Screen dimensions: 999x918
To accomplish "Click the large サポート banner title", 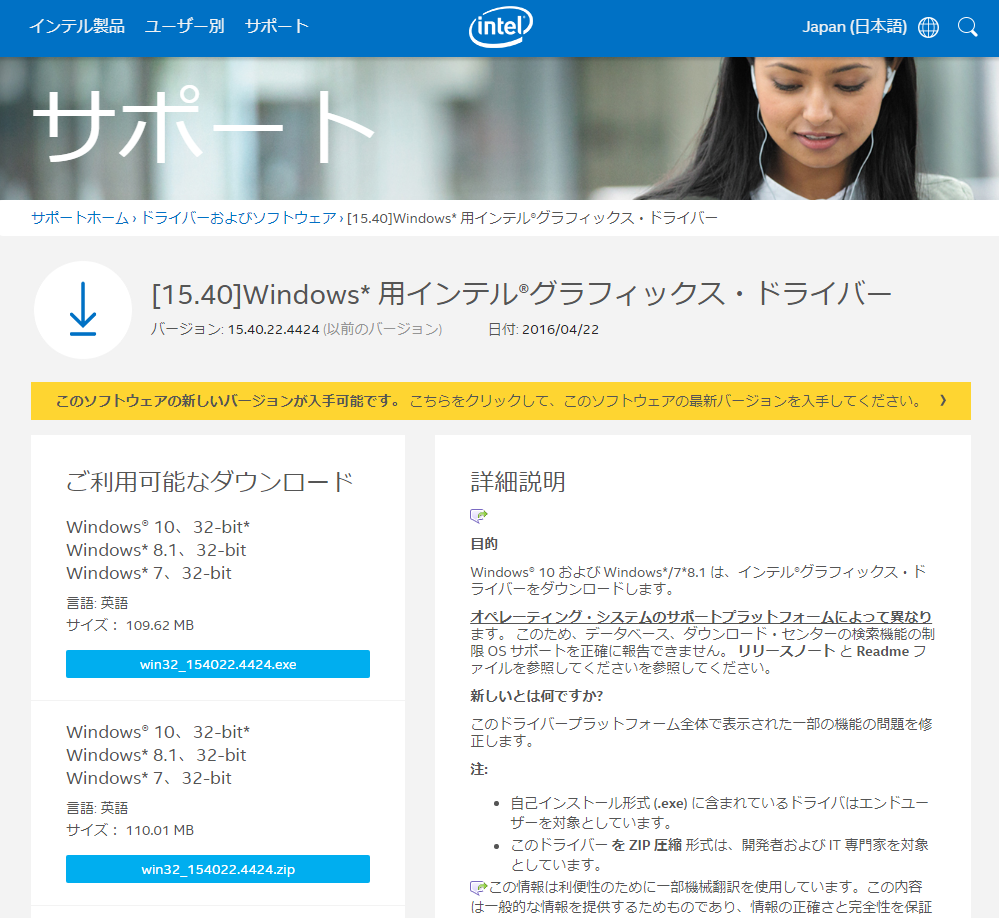I will [x=204, y=125].
